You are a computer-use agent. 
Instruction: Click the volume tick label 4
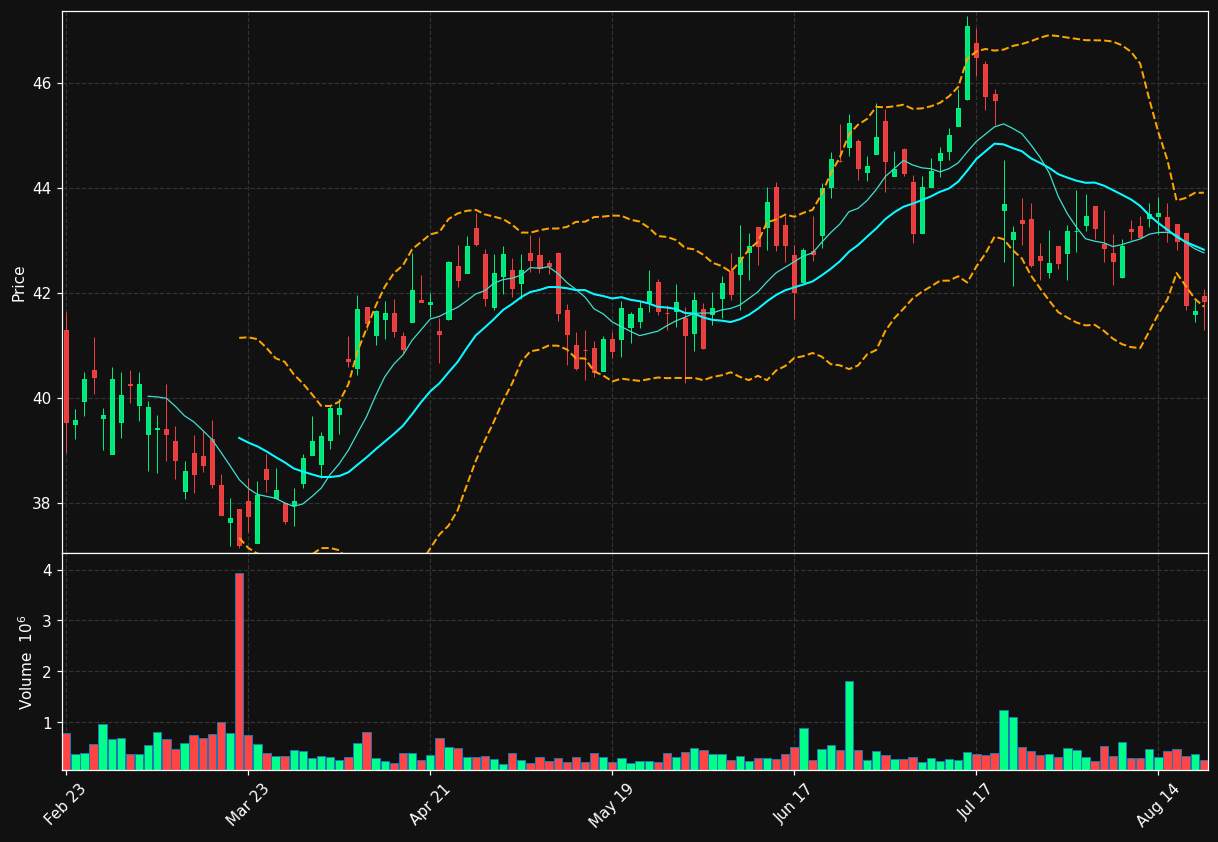47,571
